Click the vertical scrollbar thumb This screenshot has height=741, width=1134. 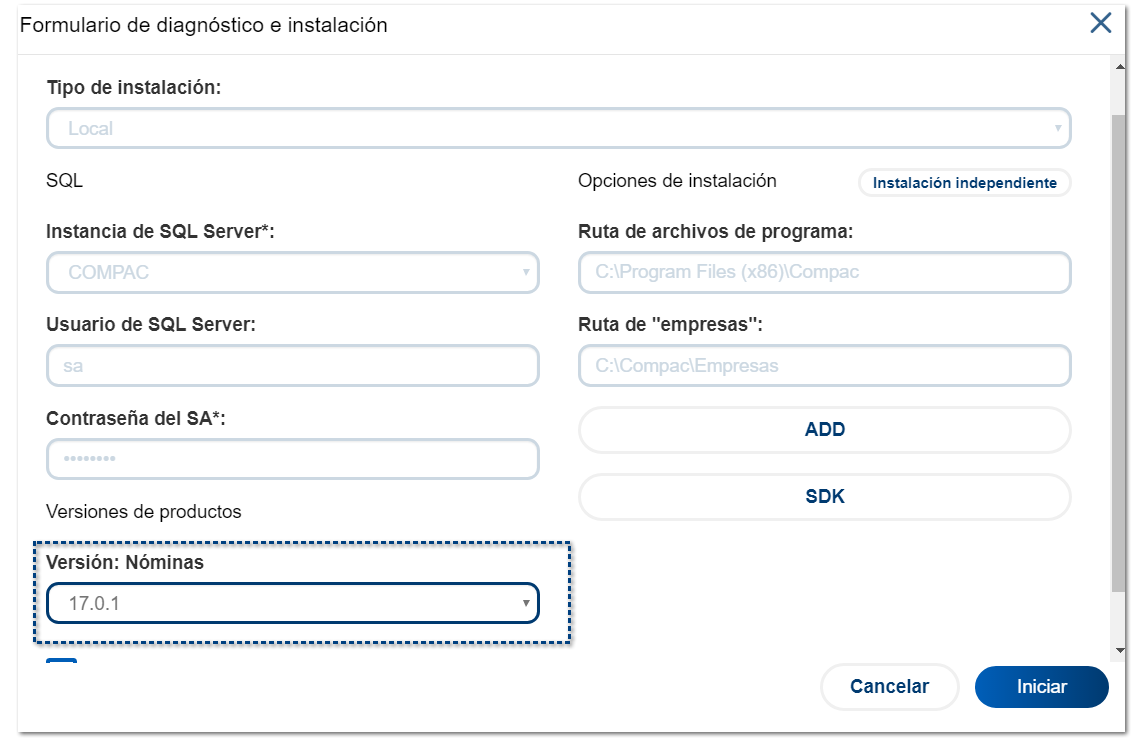click(1119, 350)
